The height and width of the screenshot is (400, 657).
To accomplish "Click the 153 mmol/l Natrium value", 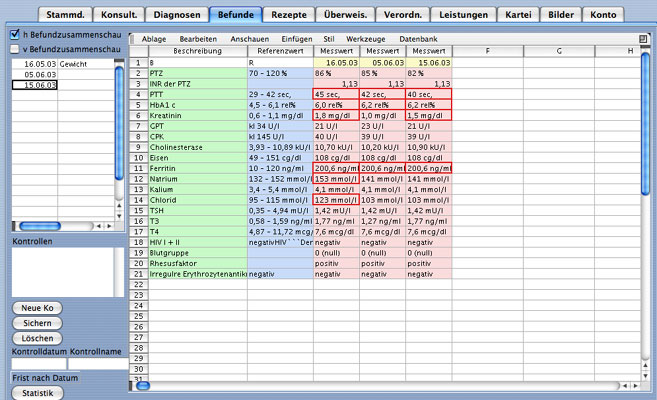I will click(x=336, y=179).
